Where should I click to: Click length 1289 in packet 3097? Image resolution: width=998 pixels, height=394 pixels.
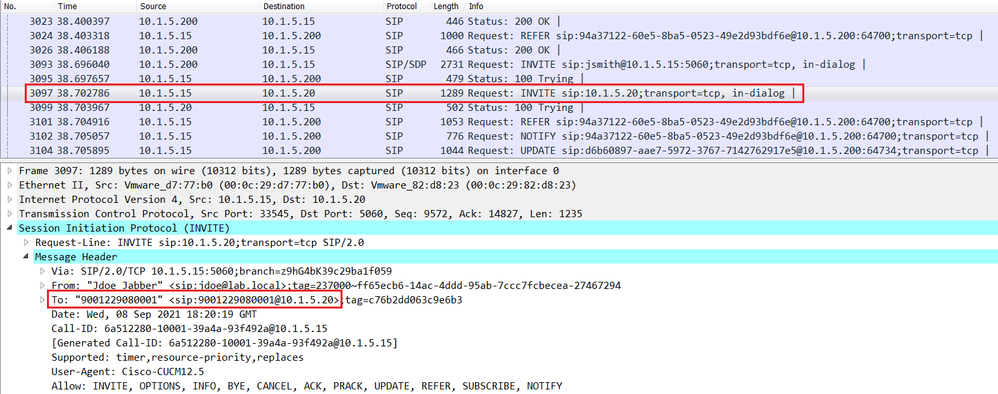pos(451,94)
